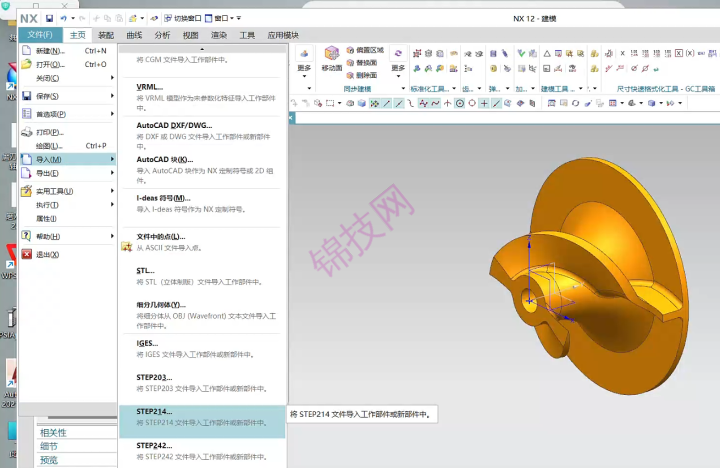Select 绘图(L) plot in the file menu
Image resolution: width=720 pixels, height=468 pixels.
click(x=68, y=146)
